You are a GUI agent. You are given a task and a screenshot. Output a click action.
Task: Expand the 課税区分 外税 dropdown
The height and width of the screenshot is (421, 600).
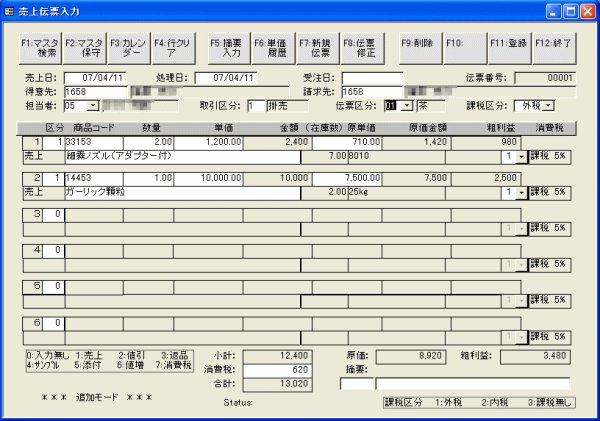coord(549,105)
